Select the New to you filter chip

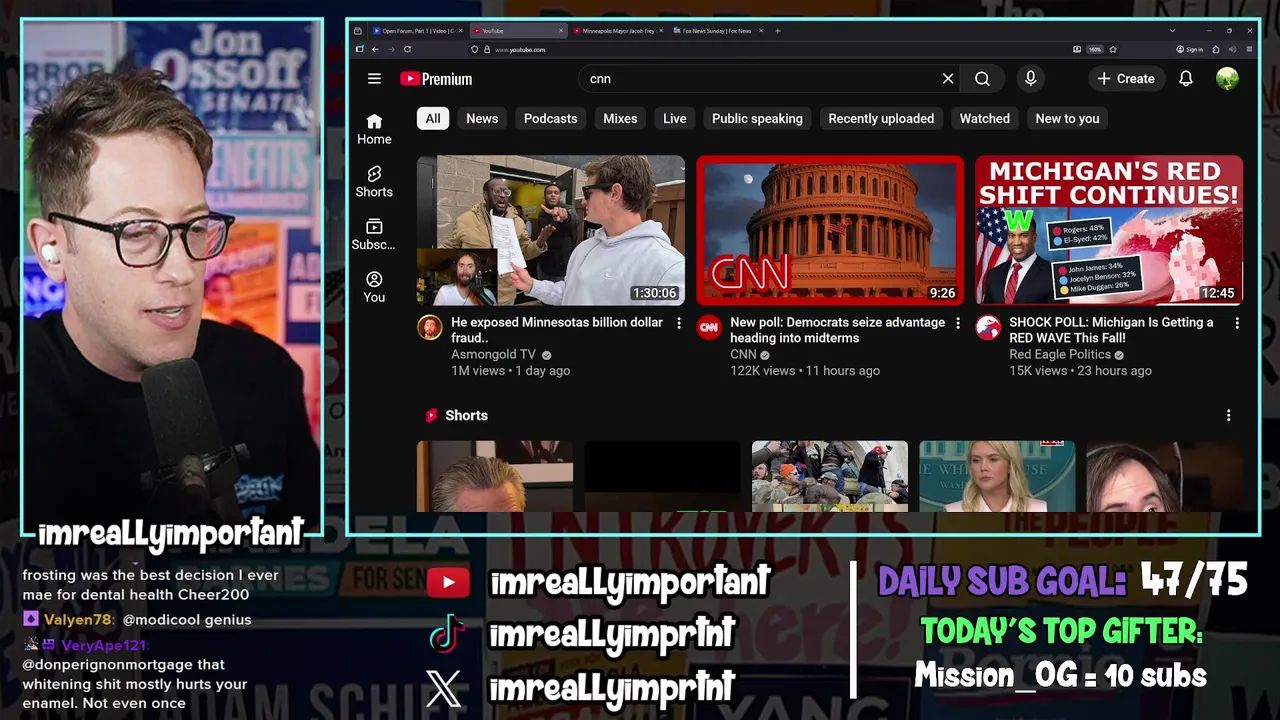tap(1067, 118)
